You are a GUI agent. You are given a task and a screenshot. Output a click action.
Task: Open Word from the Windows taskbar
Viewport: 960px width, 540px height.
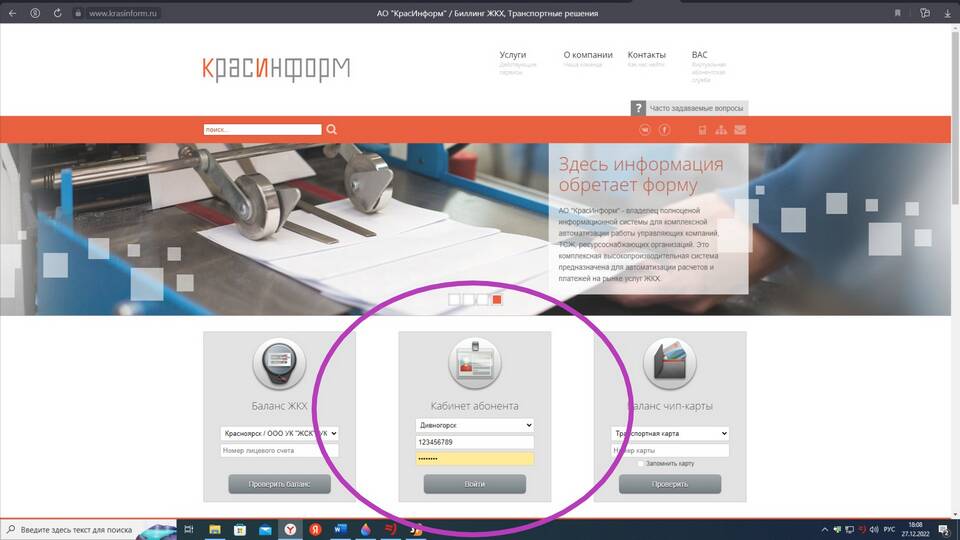[x=339, y=529]
